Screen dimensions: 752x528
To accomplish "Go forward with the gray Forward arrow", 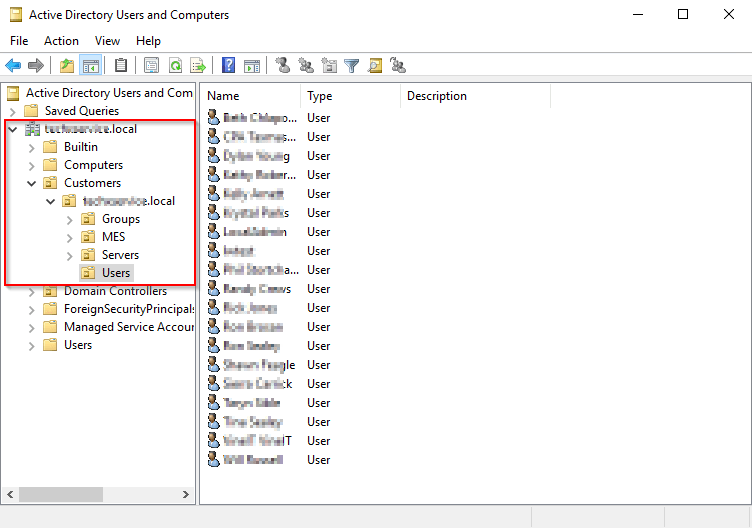I will 36,65.
